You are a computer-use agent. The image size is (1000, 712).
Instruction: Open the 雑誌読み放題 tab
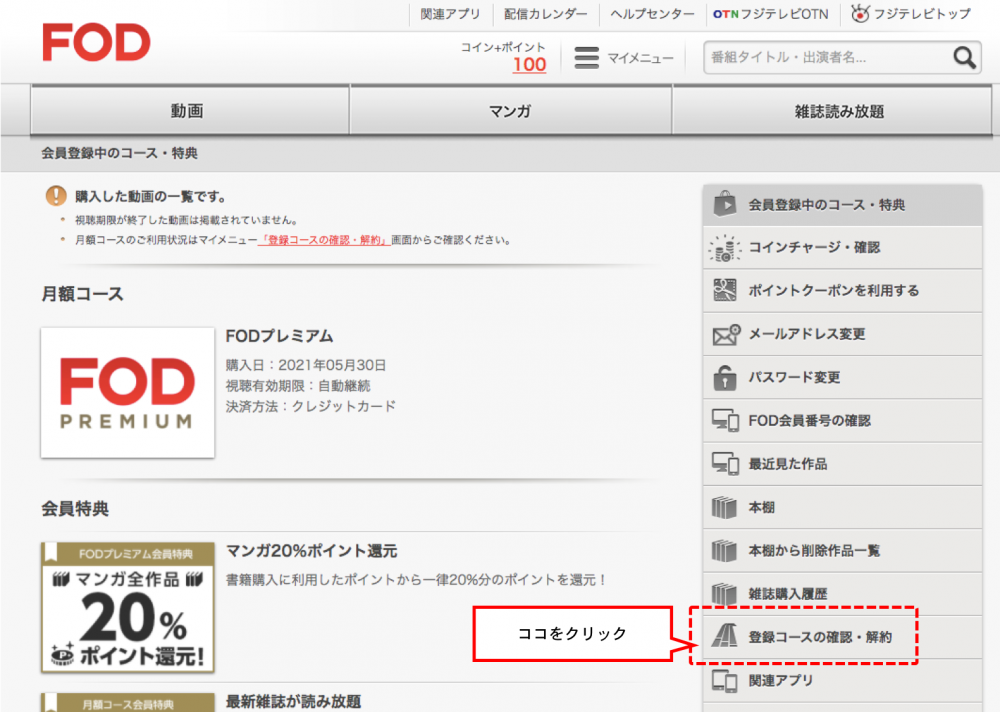click(832, 110)
